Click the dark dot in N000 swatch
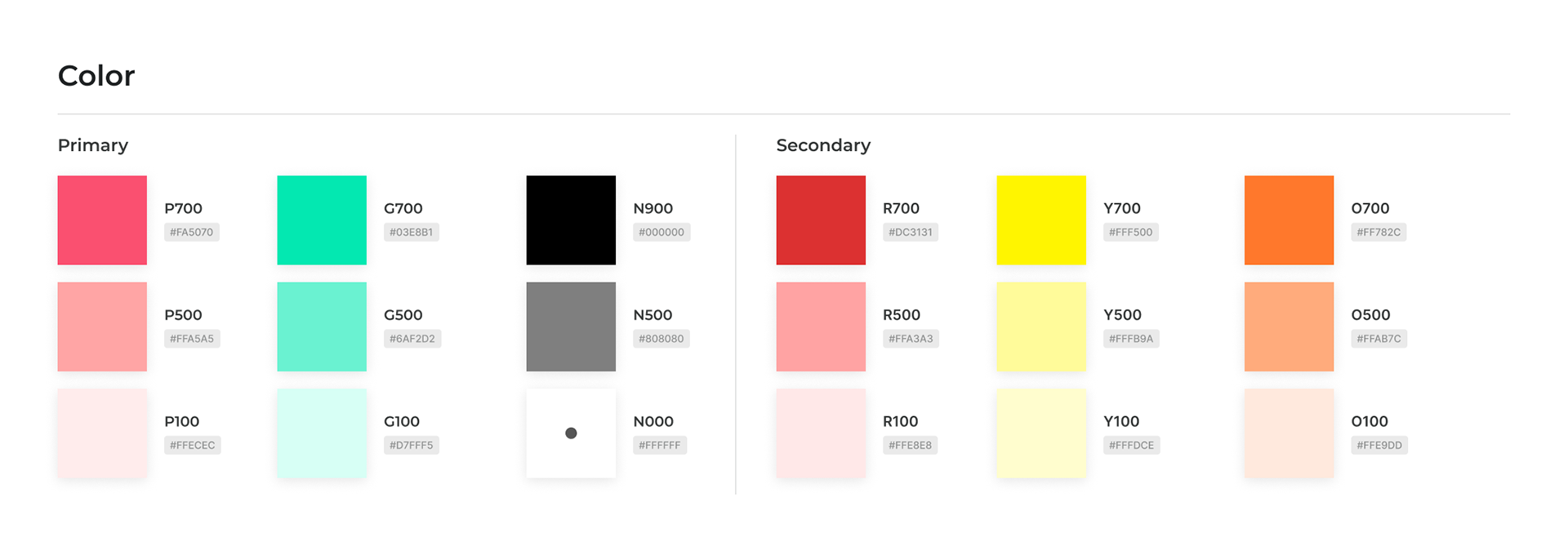Image resolution: width=1568 pixels, height=560 pixels. click(571, 433)
